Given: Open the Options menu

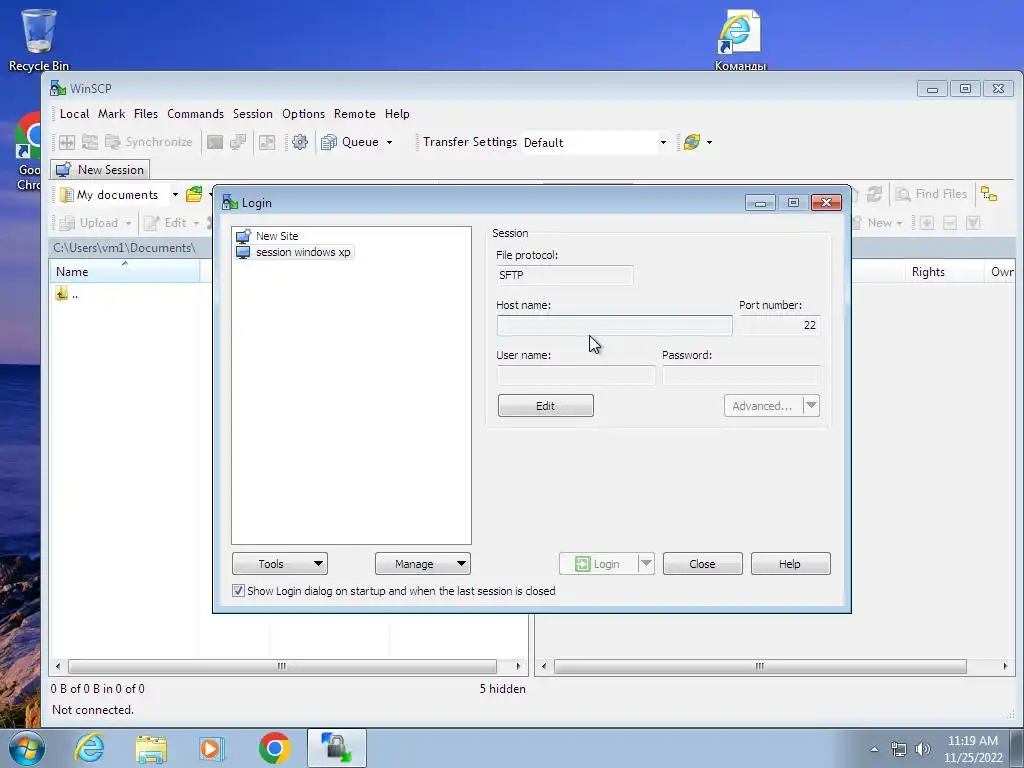Looking at the screenshot, I should click(x=303, y=114).
